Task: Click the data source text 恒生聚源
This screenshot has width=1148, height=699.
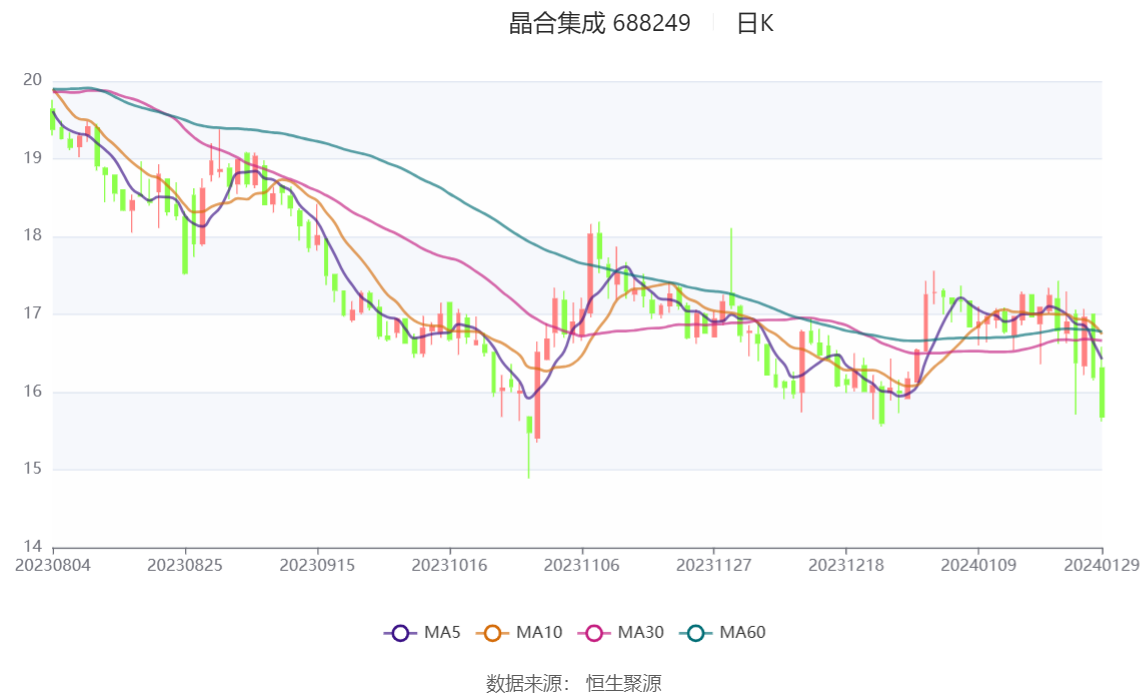Action: (623, 684)
